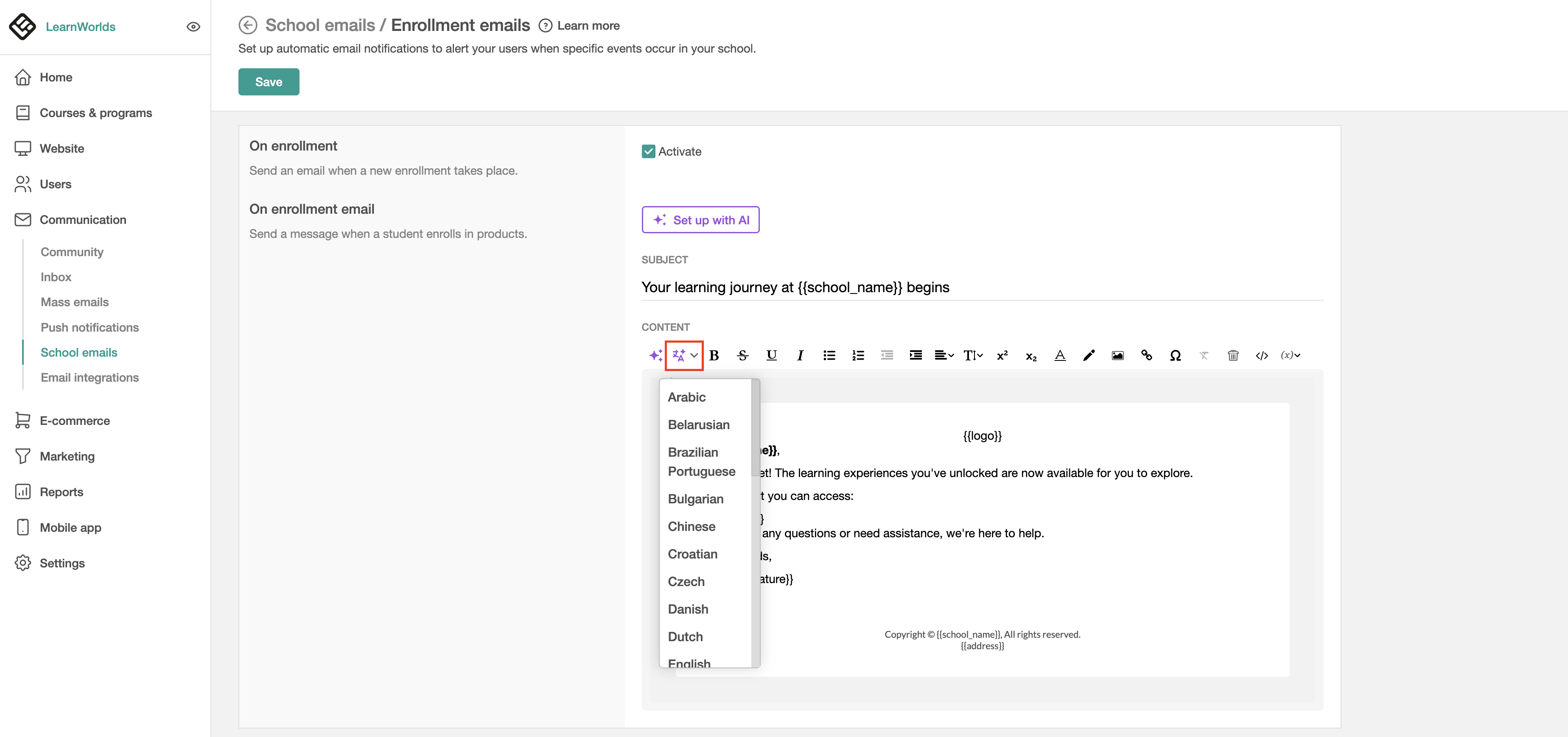Apply strikethrough formatting
The width and height of the screenshot is (1568, 737).
742,355
